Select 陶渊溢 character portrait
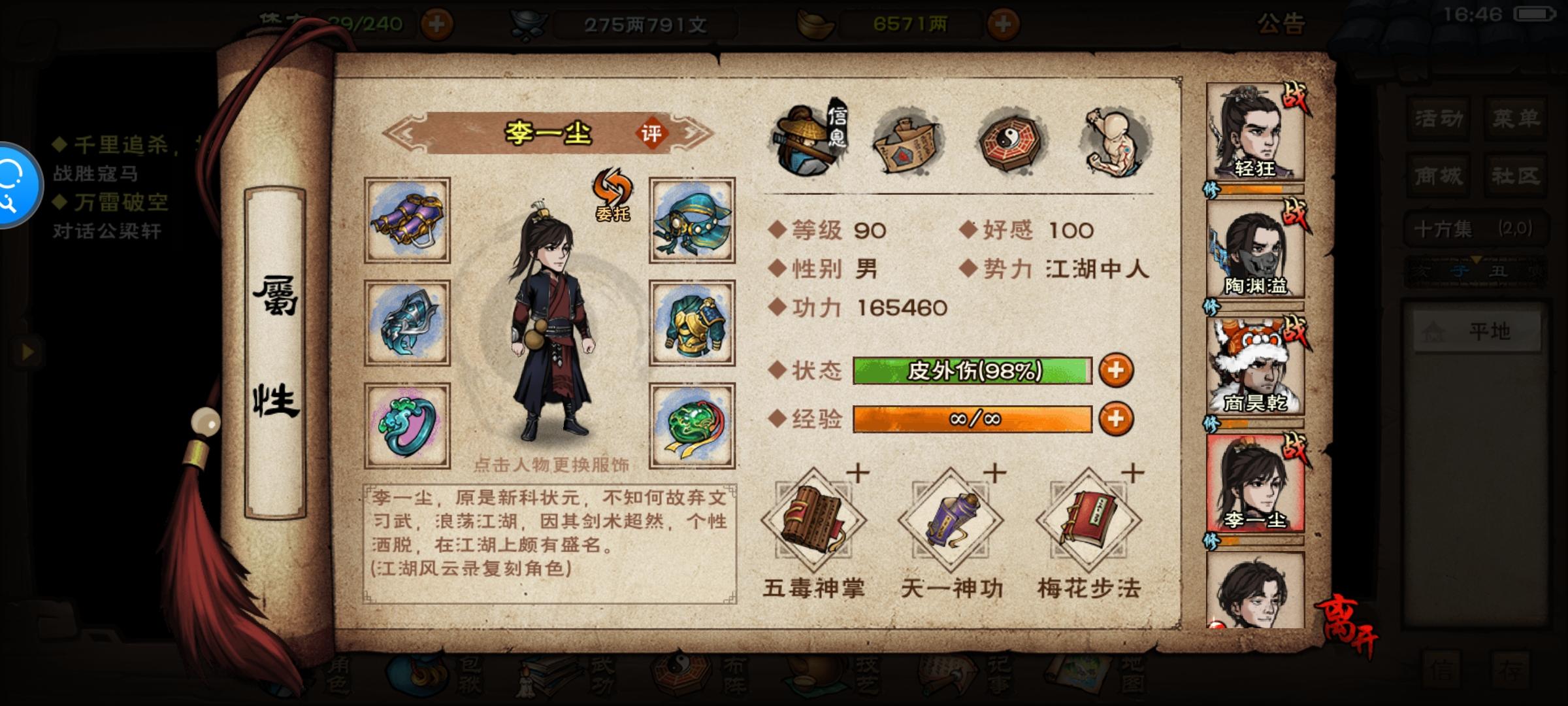 pos(1255,249)
